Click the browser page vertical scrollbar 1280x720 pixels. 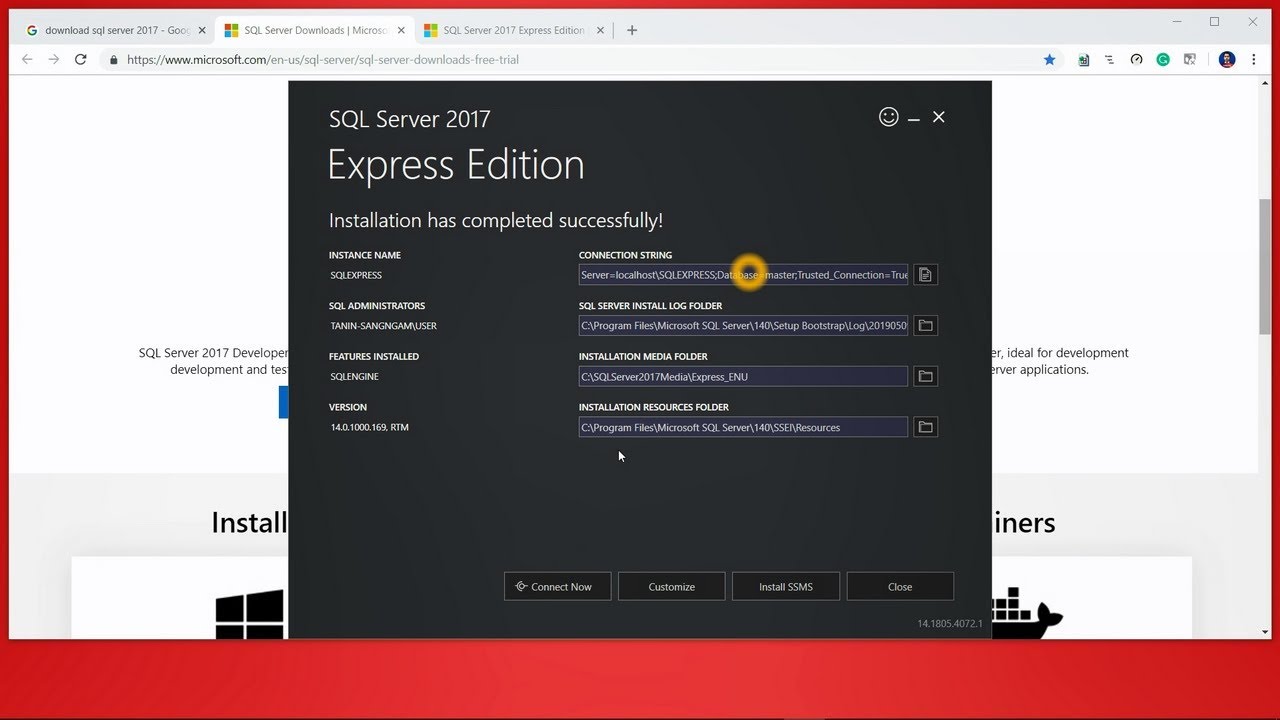(x=1265, y=268)
